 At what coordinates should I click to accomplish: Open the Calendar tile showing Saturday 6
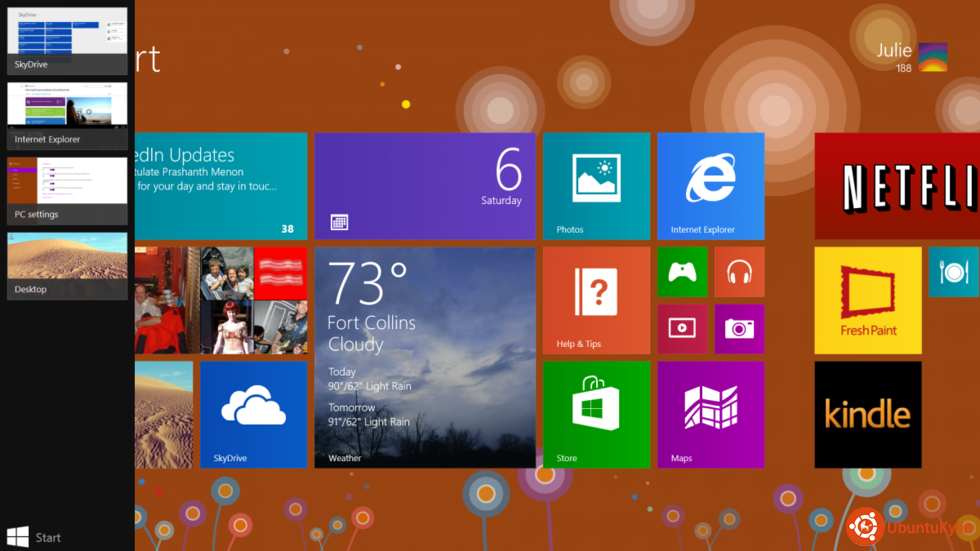coord(425,186)
